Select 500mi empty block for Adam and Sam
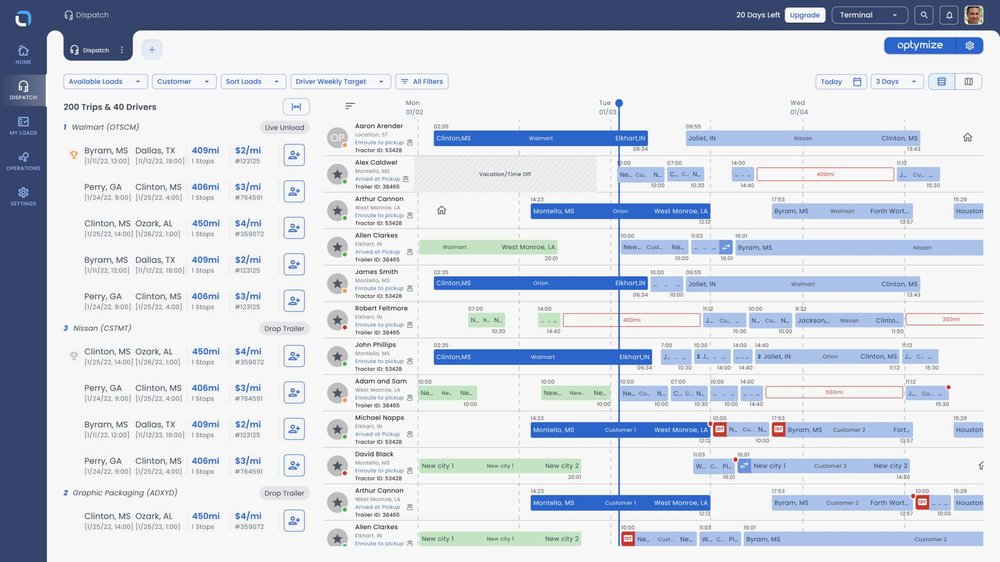This screenshot has height=562, width=1000. (x=834, y=392)
